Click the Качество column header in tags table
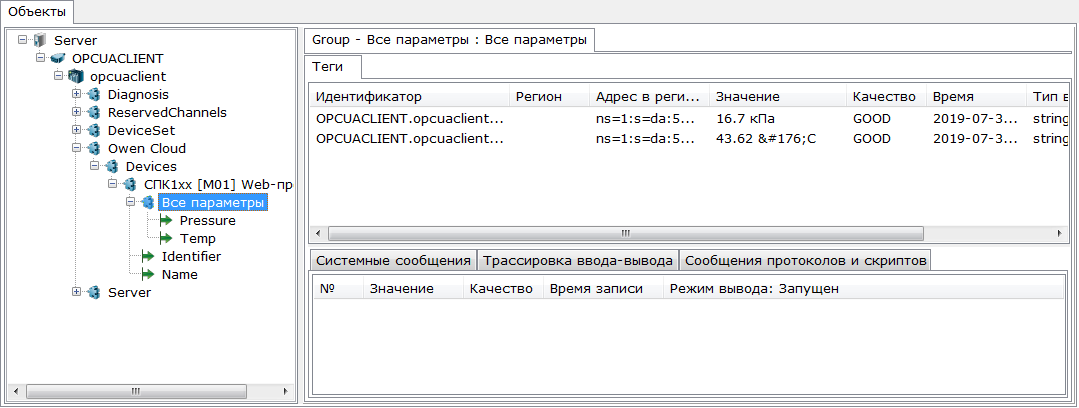The height and width of the screenshot is (408, 1079). (x=884, y=97)
